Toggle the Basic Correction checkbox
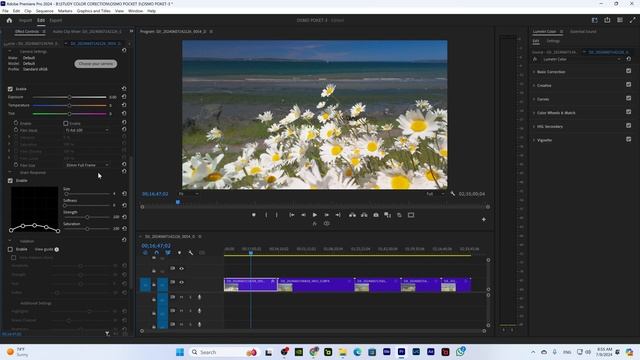640x360 pixels. pos(629,71)
